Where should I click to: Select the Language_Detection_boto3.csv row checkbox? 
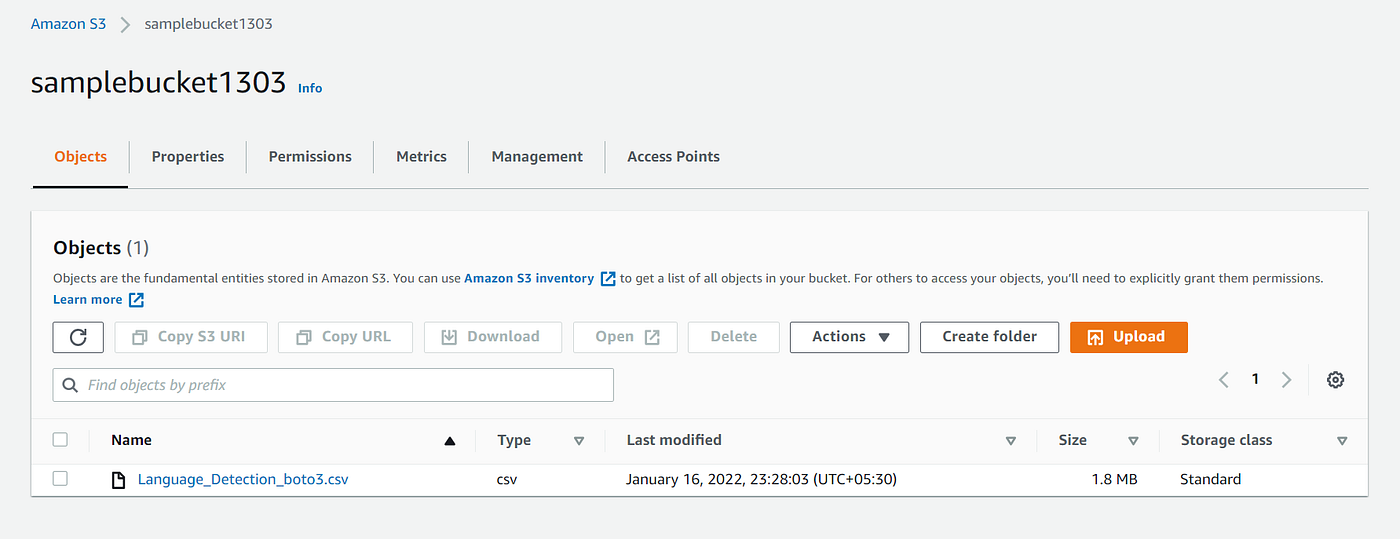60,479
